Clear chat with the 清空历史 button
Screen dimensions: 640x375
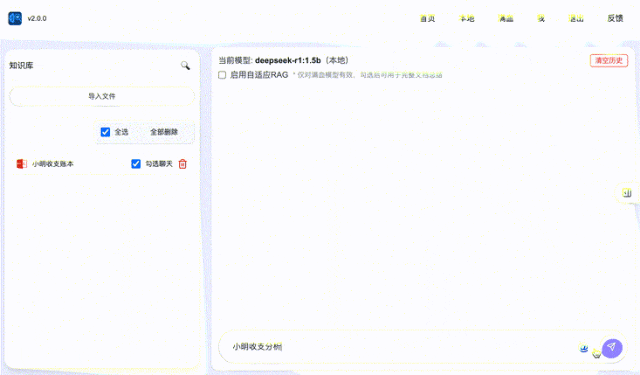(x=609, y=61)
